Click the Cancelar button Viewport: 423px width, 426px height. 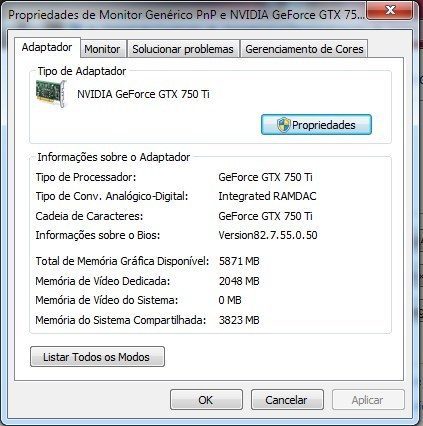(x=287, y=400)
